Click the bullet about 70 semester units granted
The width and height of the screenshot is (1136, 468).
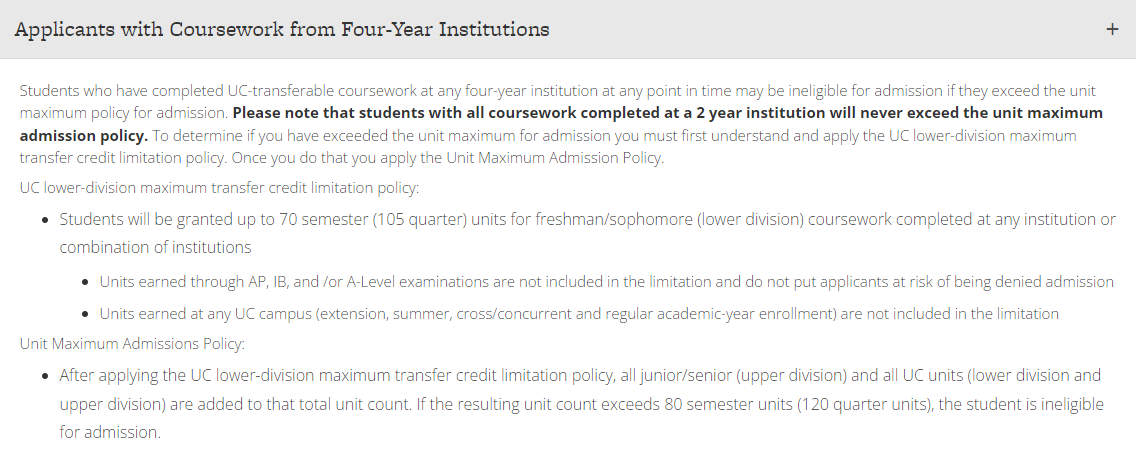click(588, 233)
